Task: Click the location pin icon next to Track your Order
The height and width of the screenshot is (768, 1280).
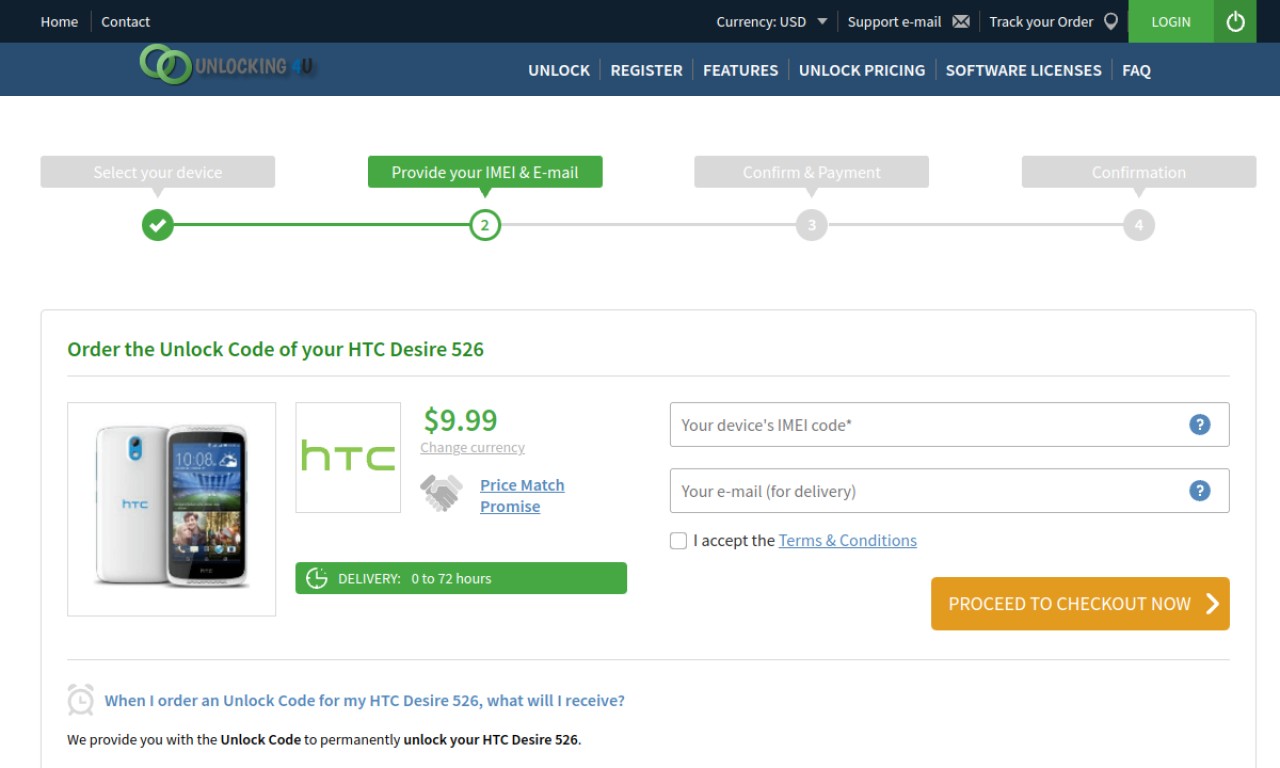Action: 1111,21
